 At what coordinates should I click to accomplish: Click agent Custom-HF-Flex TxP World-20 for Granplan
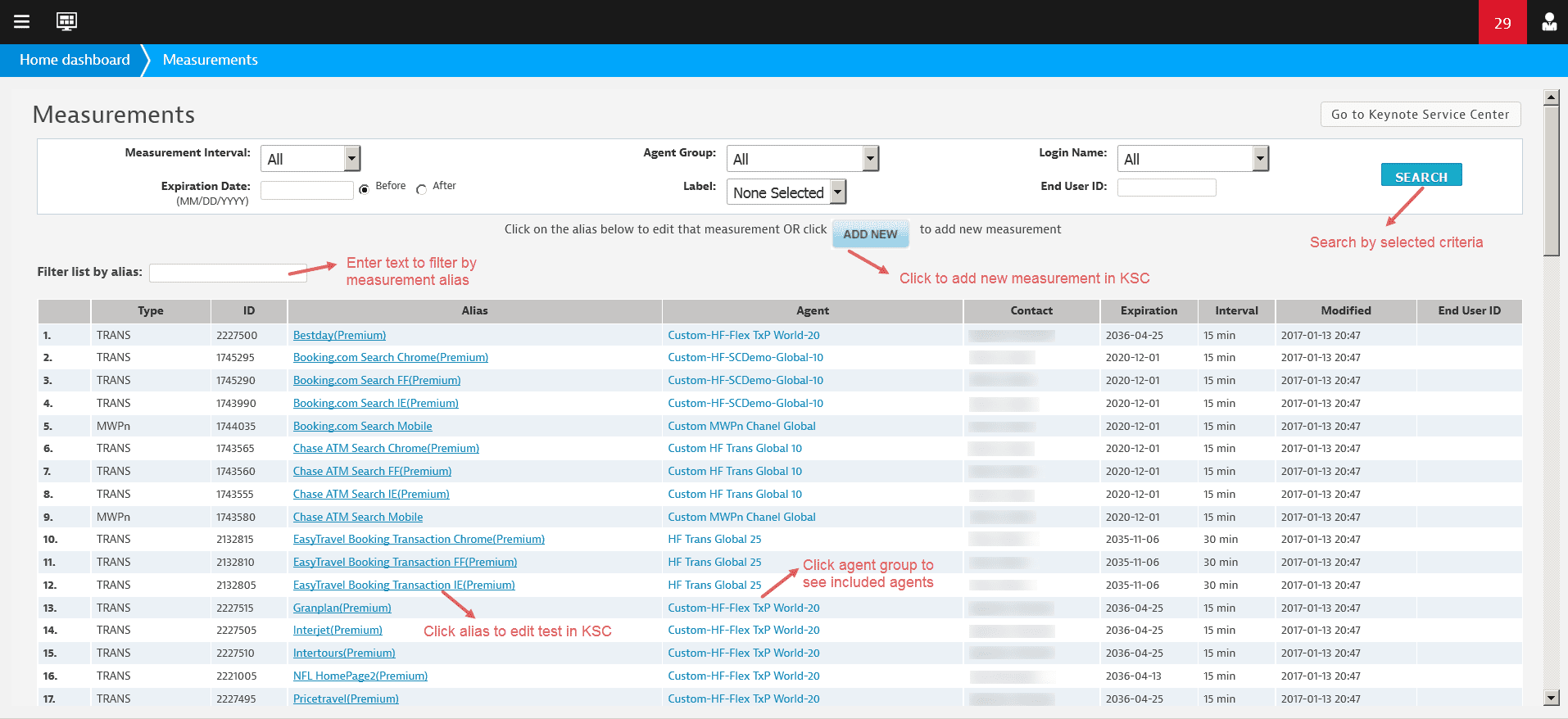tap(744, 608)
